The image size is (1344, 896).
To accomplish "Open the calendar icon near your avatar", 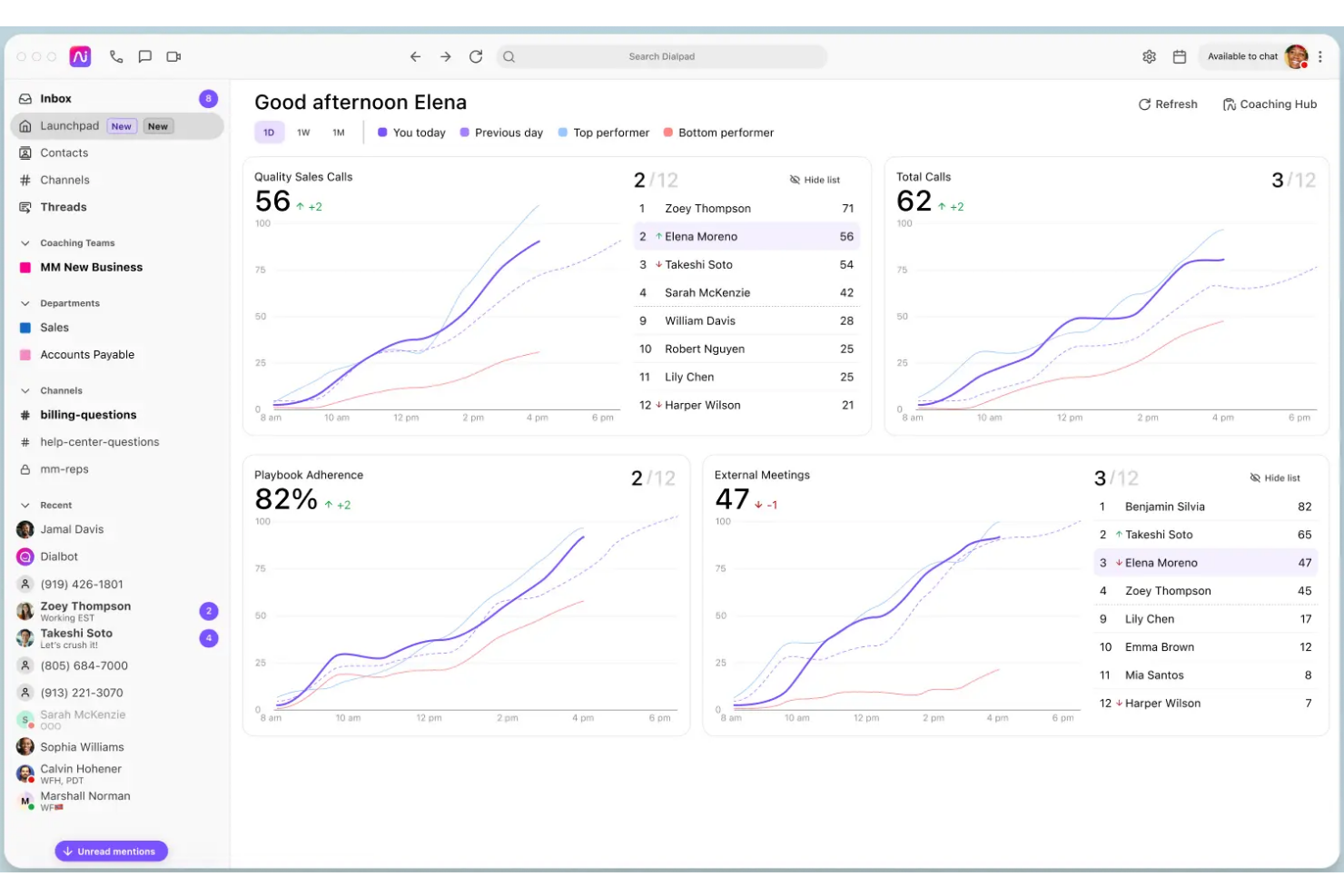I will tap(1180, 56).
